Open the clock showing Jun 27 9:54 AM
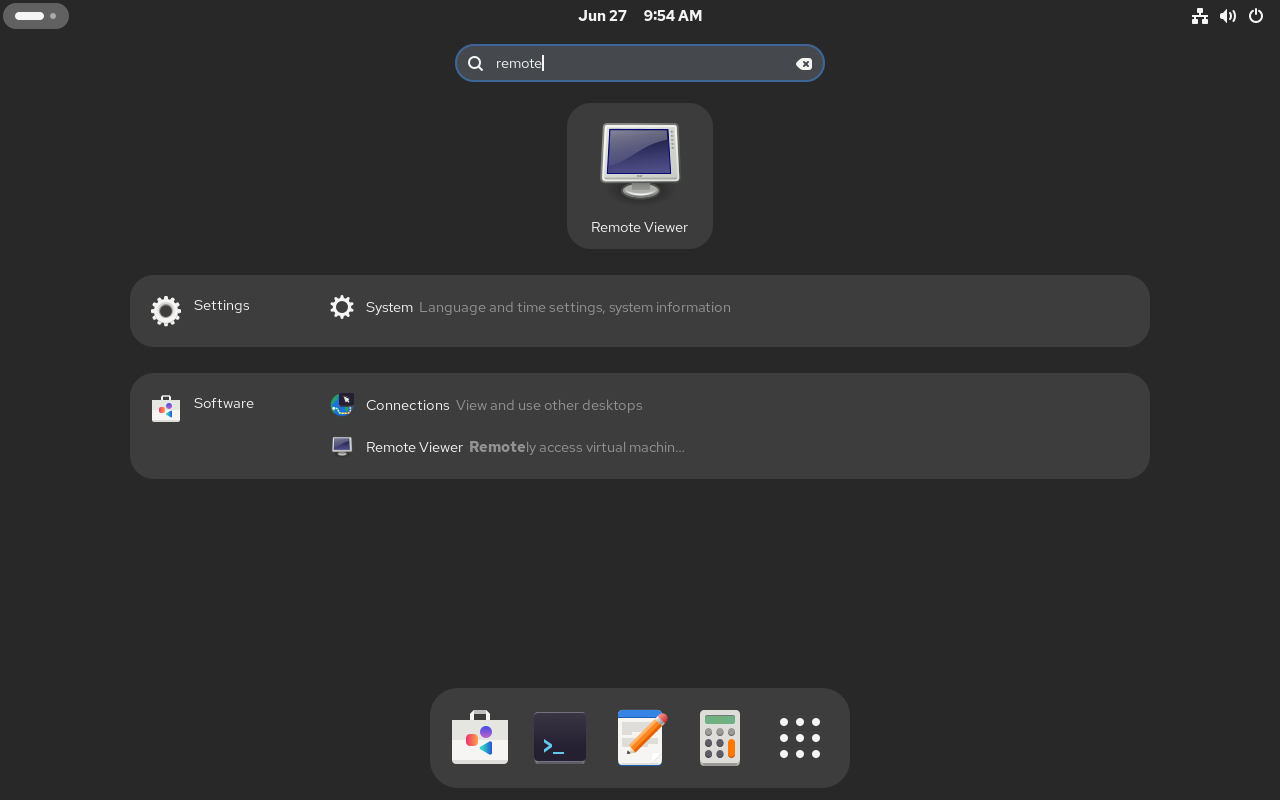Image resolution: width=1280 pixels, height=800 pixels. [x=640, y=16]
